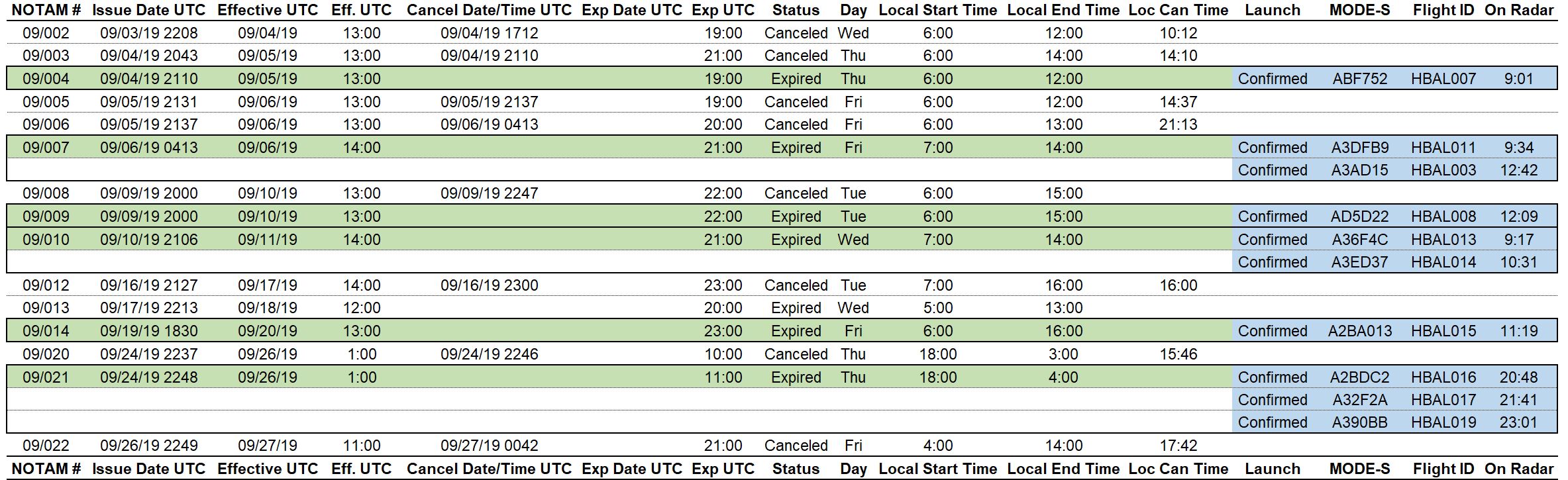The width and height of the screenshot is (1568, 480).
Task: Click the 23:01 On Radar time
Action: click(1518, 422)
